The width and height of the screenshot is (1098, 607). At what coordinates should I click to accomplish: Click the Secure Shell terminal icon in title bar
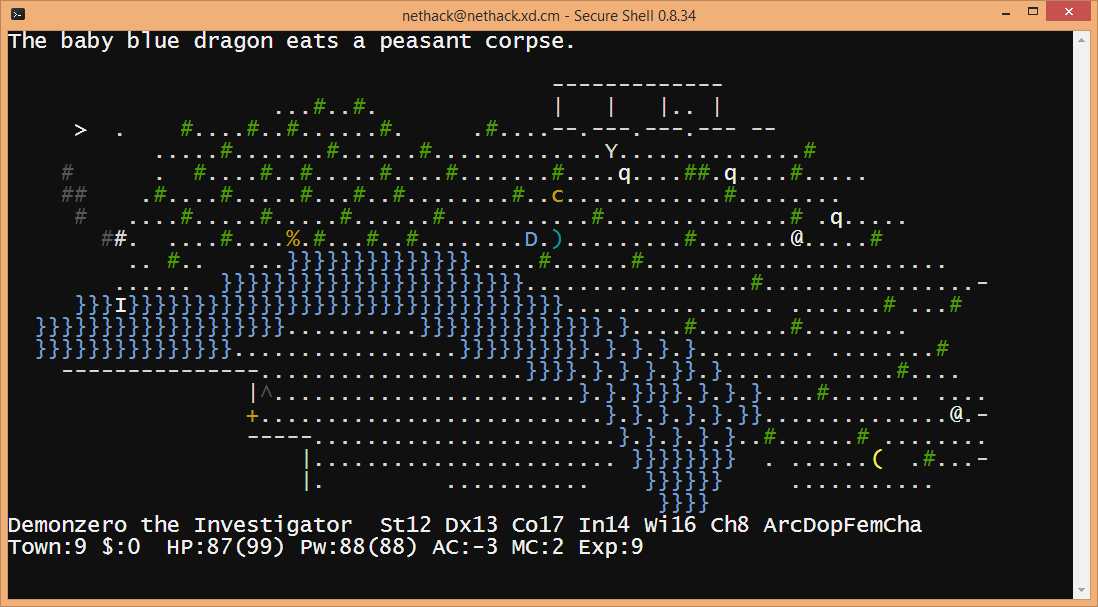(x=19, y=14)
